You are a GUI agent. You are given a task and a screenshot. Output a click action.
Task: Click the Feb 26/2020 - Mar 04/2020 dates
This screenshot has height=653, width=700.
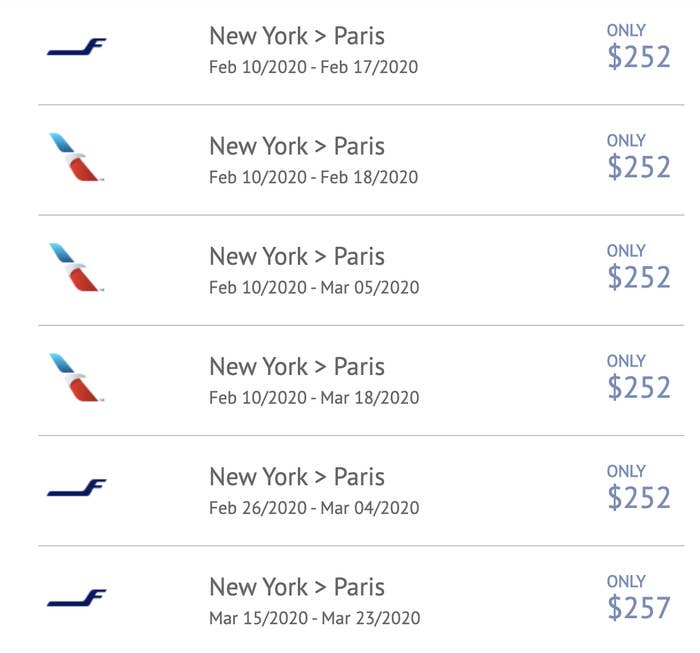(314, 508)
